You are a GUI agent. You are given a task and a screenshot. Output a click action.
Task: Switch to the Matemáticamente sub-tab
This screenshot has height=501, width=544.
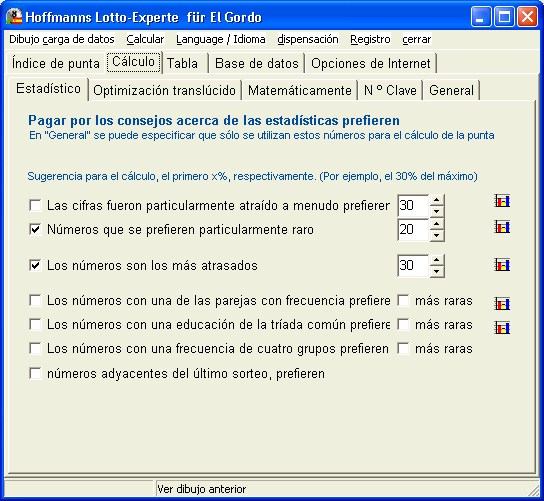(x=300, y=91)
